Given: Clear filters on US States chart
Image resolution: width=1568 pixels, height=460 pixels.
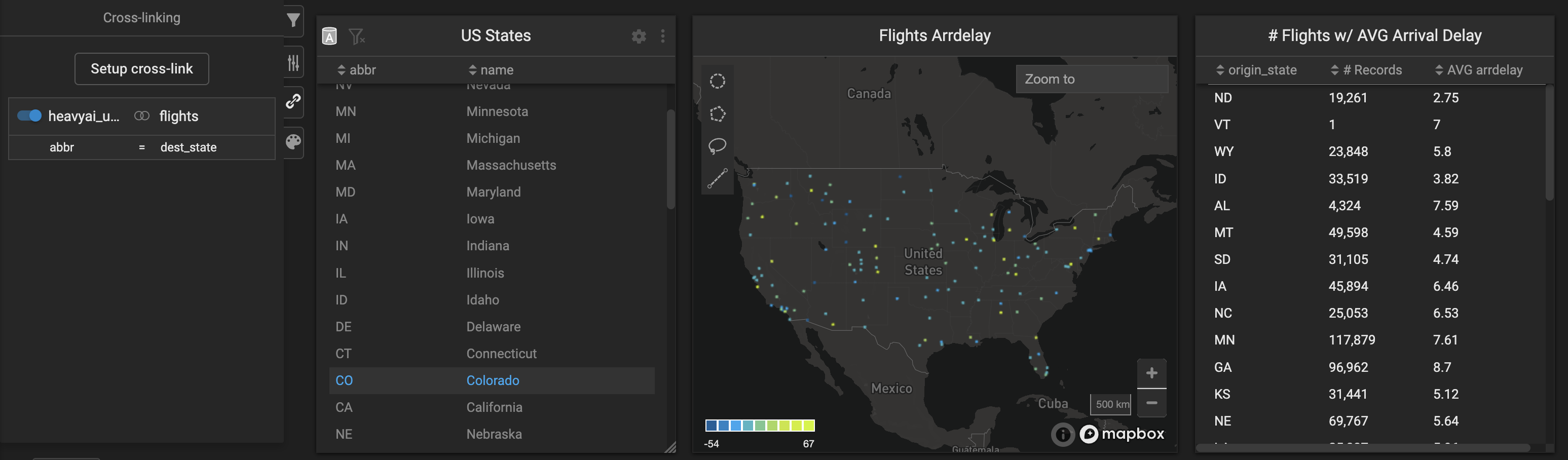Looking at the screenshot, I should tap(357, 36).
